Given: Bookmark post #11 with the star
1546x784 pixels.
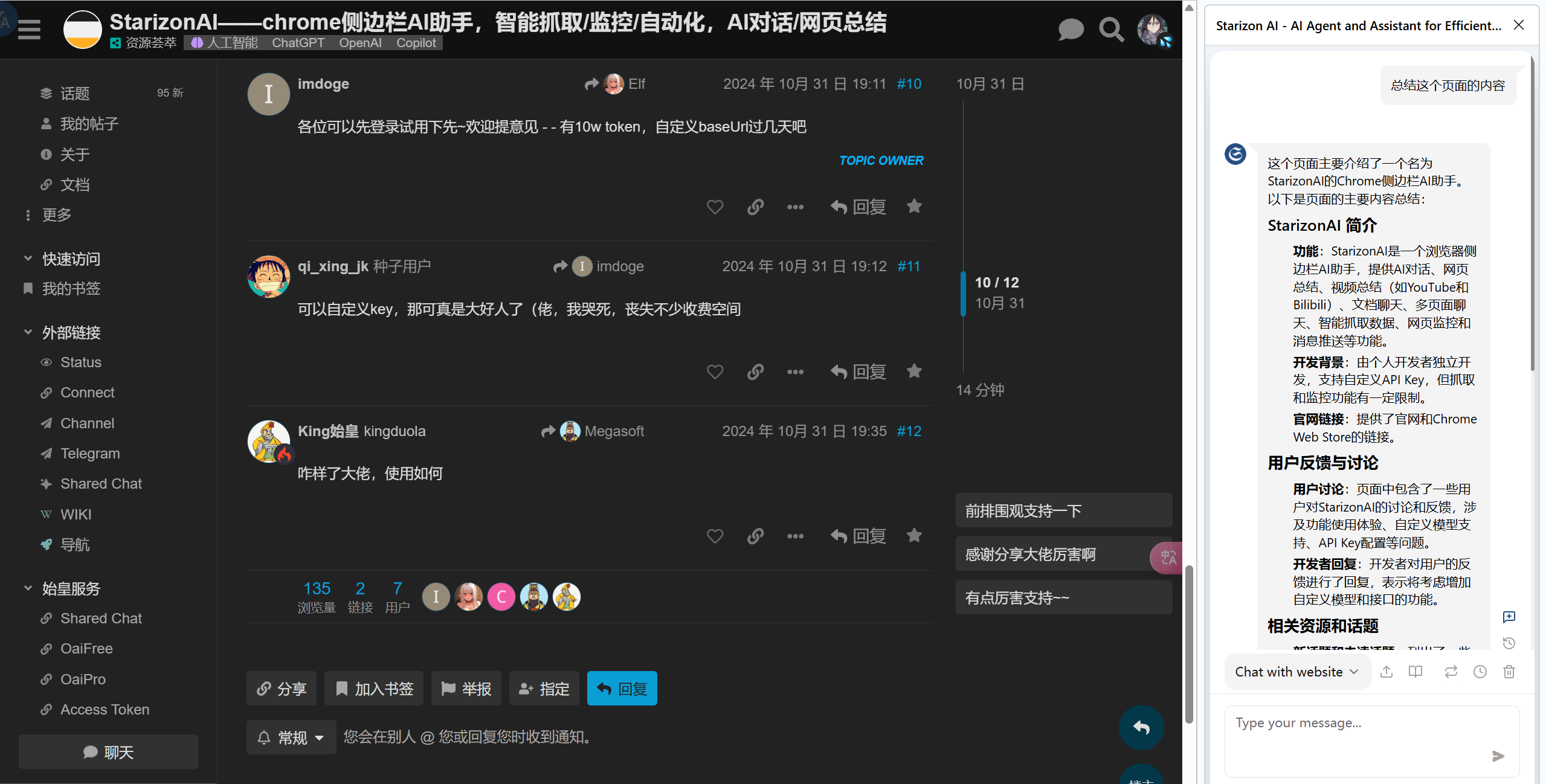Looking at the screenshot, I should point(914,371).
